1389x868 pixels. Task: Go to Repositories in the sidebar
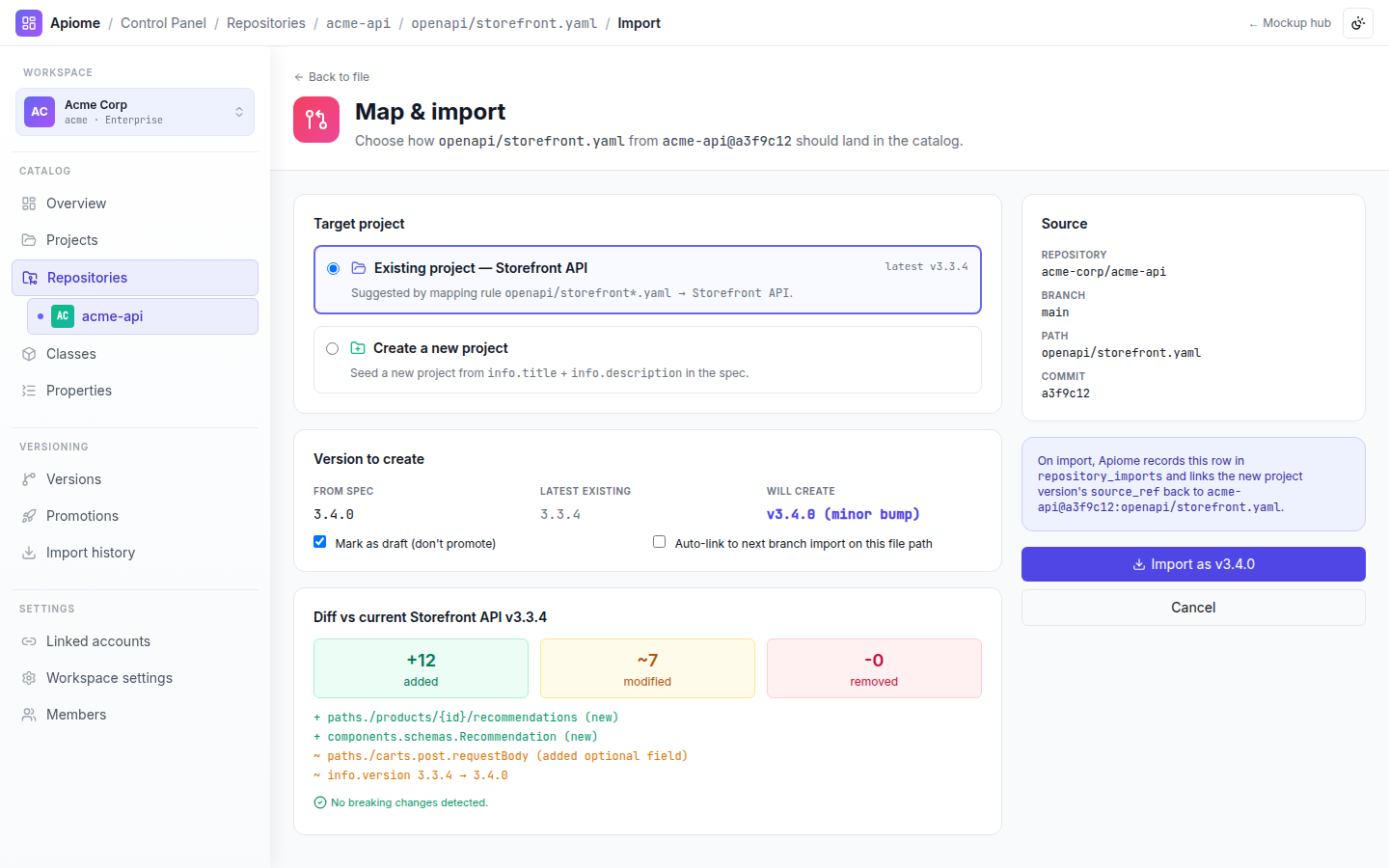135,278
